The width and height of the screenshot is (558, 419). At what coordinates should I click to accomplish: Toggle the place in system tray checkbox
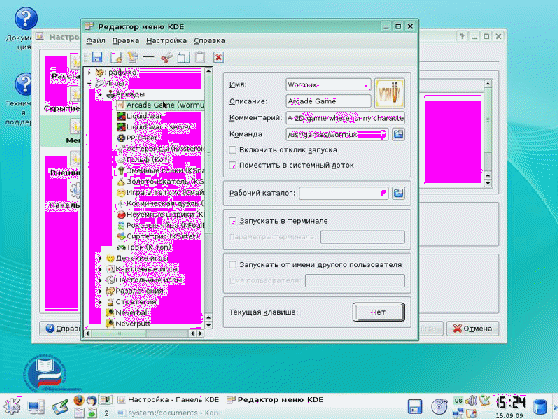(x=233, y=165)
